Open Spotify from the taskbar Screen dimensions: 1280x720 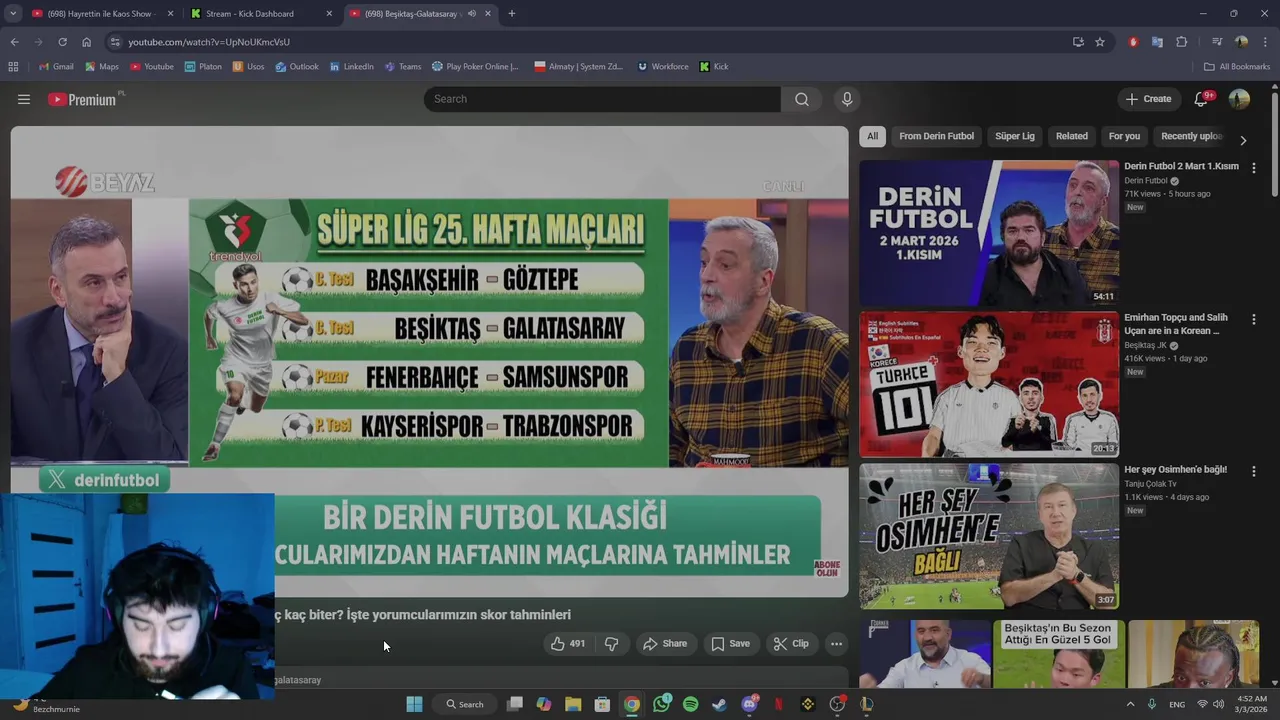point(690,704)
